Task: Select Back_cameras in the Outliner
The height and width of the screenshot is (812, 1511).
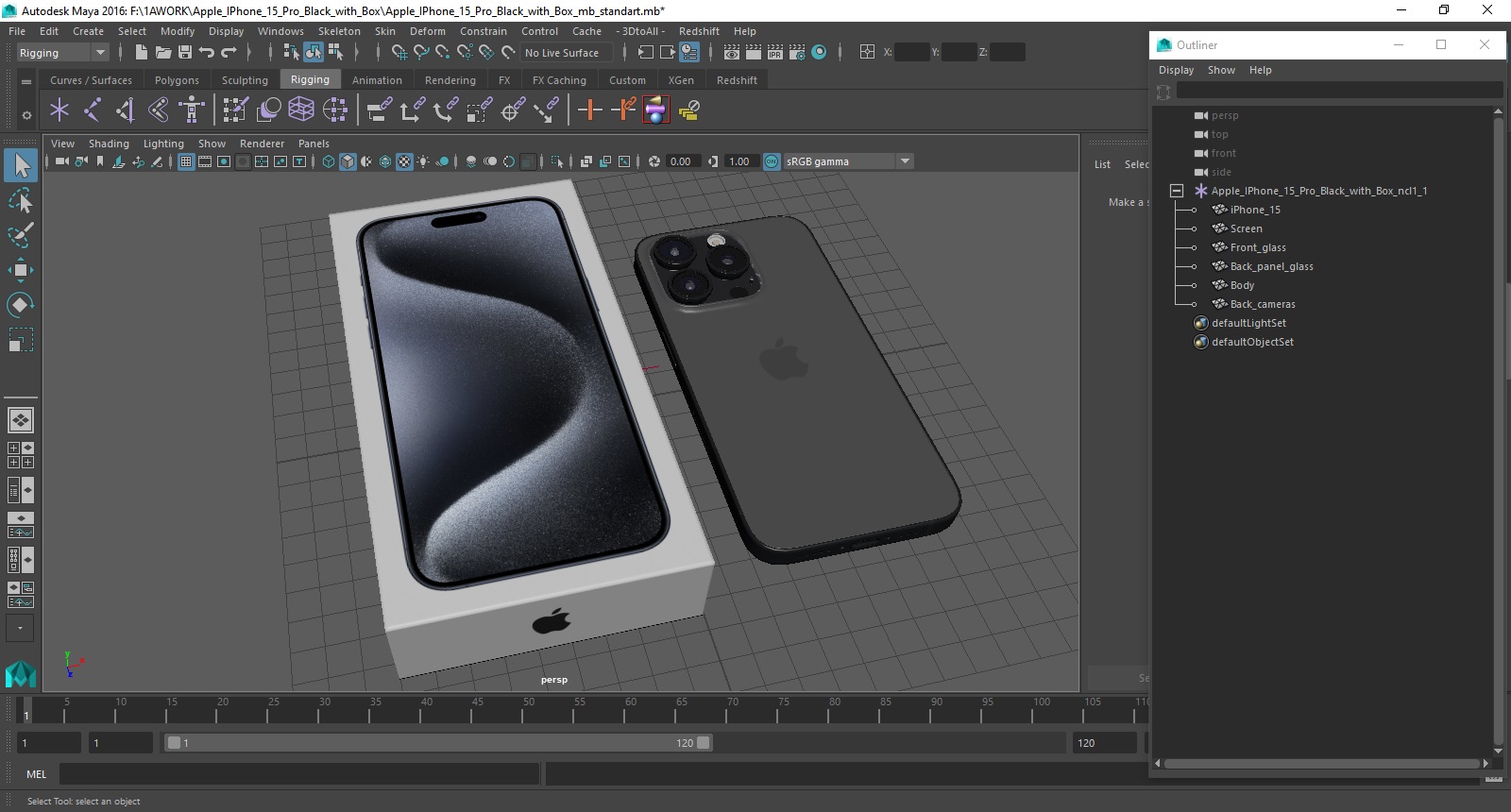Action: (1263, 304)
